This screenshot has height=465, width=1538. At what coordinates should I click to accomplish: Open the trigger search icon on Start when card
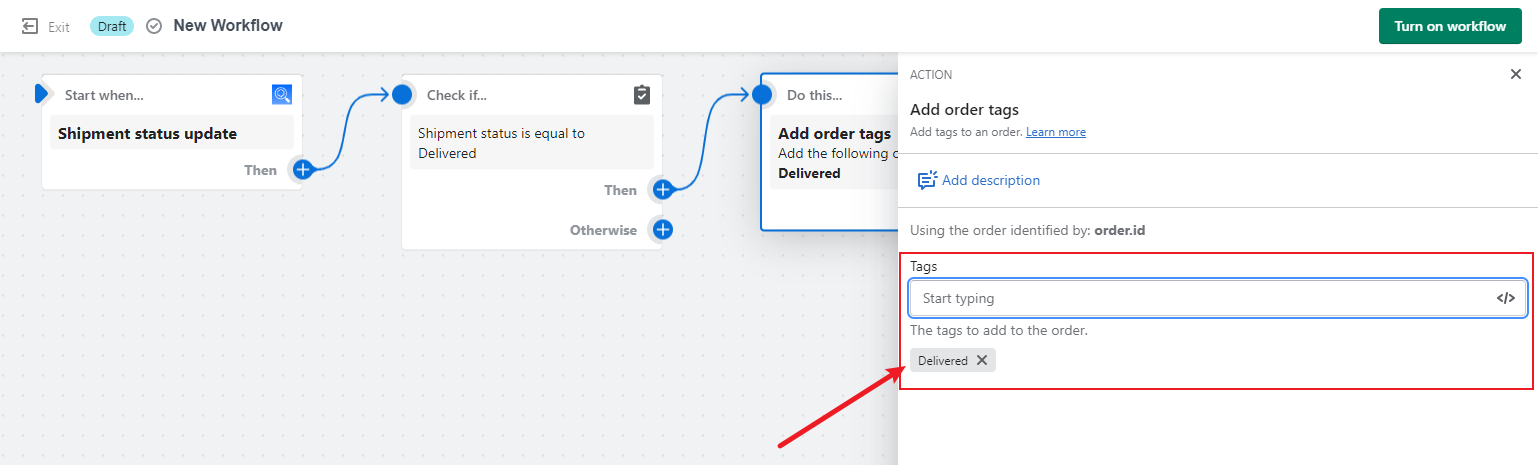pyautogui.click(x=281, y=95)
